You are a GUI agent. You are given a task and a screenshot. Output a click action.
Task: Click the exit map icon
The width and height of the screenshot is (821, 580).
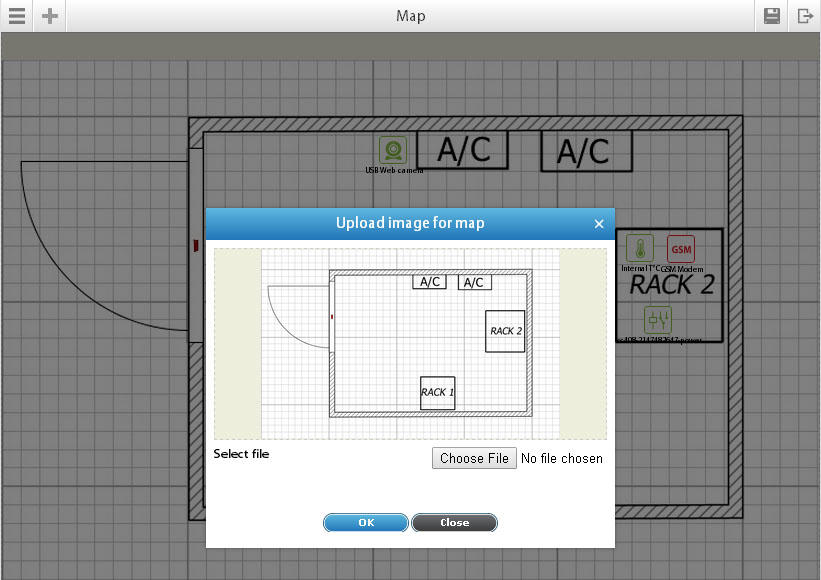pyautogui.click(x=805, y=16)
